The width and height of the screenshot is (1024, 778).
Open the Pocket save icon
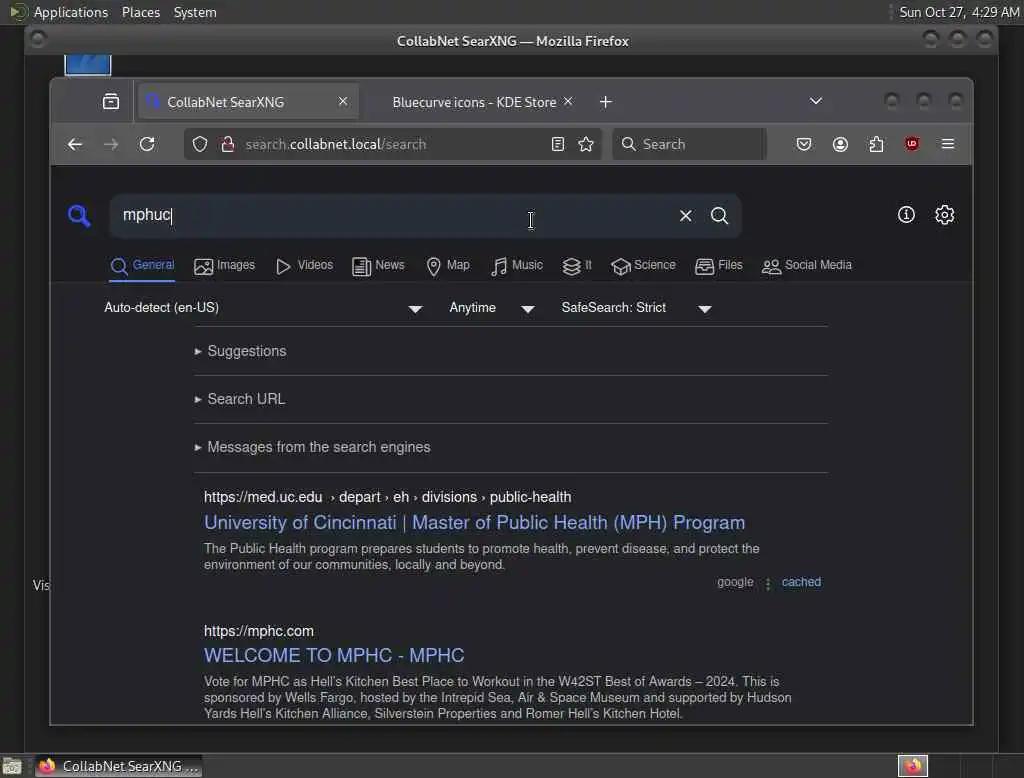point(804,144)
